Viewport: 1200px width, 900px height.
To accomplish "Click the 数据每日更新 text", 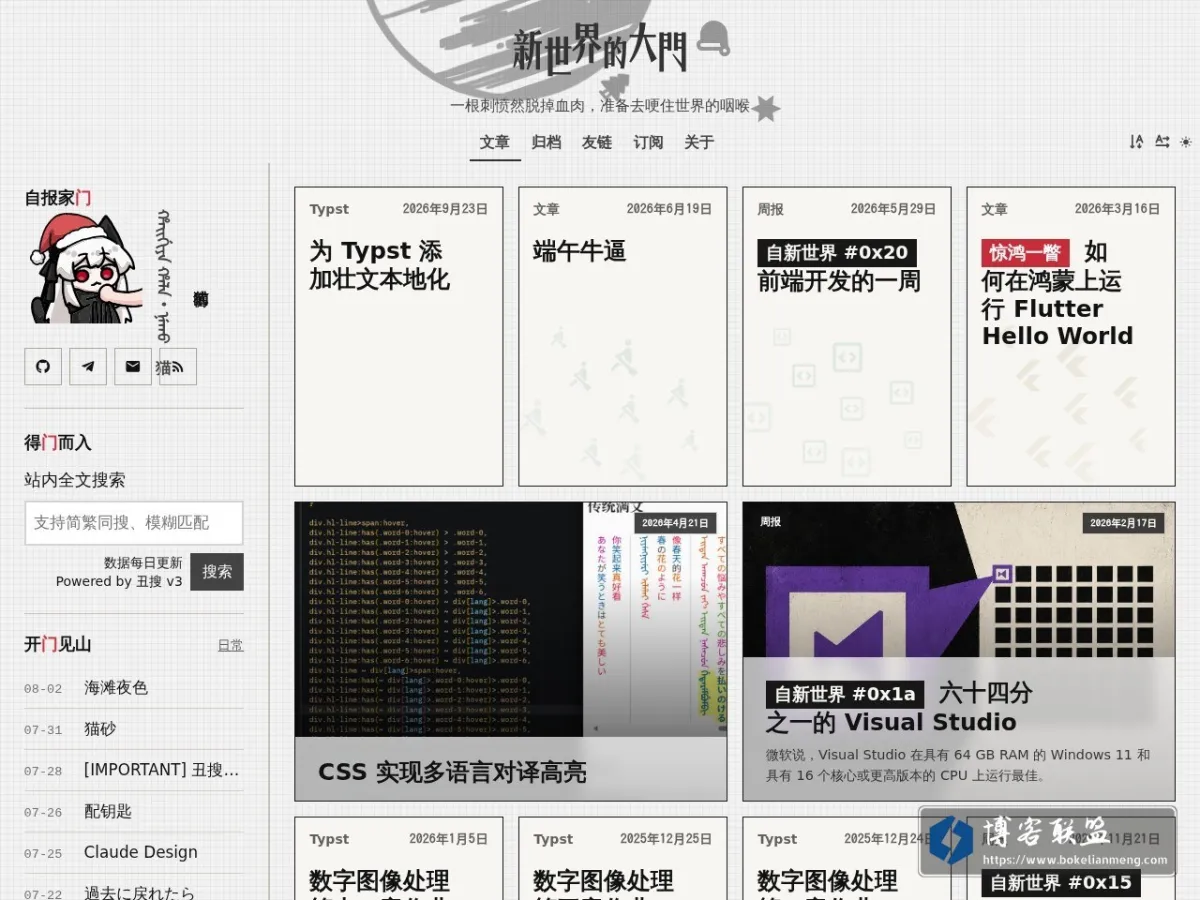I will 143,563.
